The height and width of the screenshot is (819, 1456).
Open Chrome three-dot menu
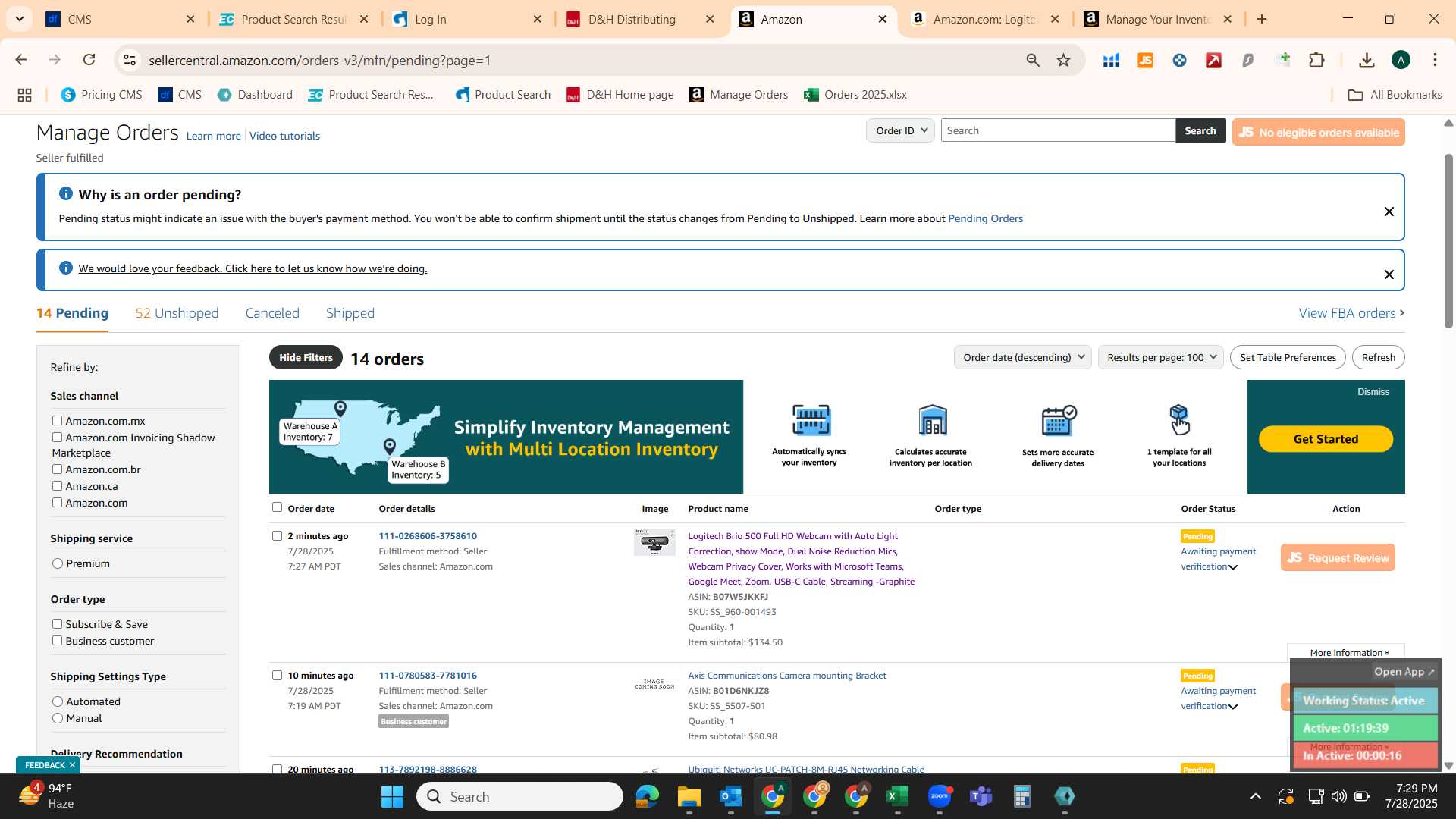point(1435,60)
